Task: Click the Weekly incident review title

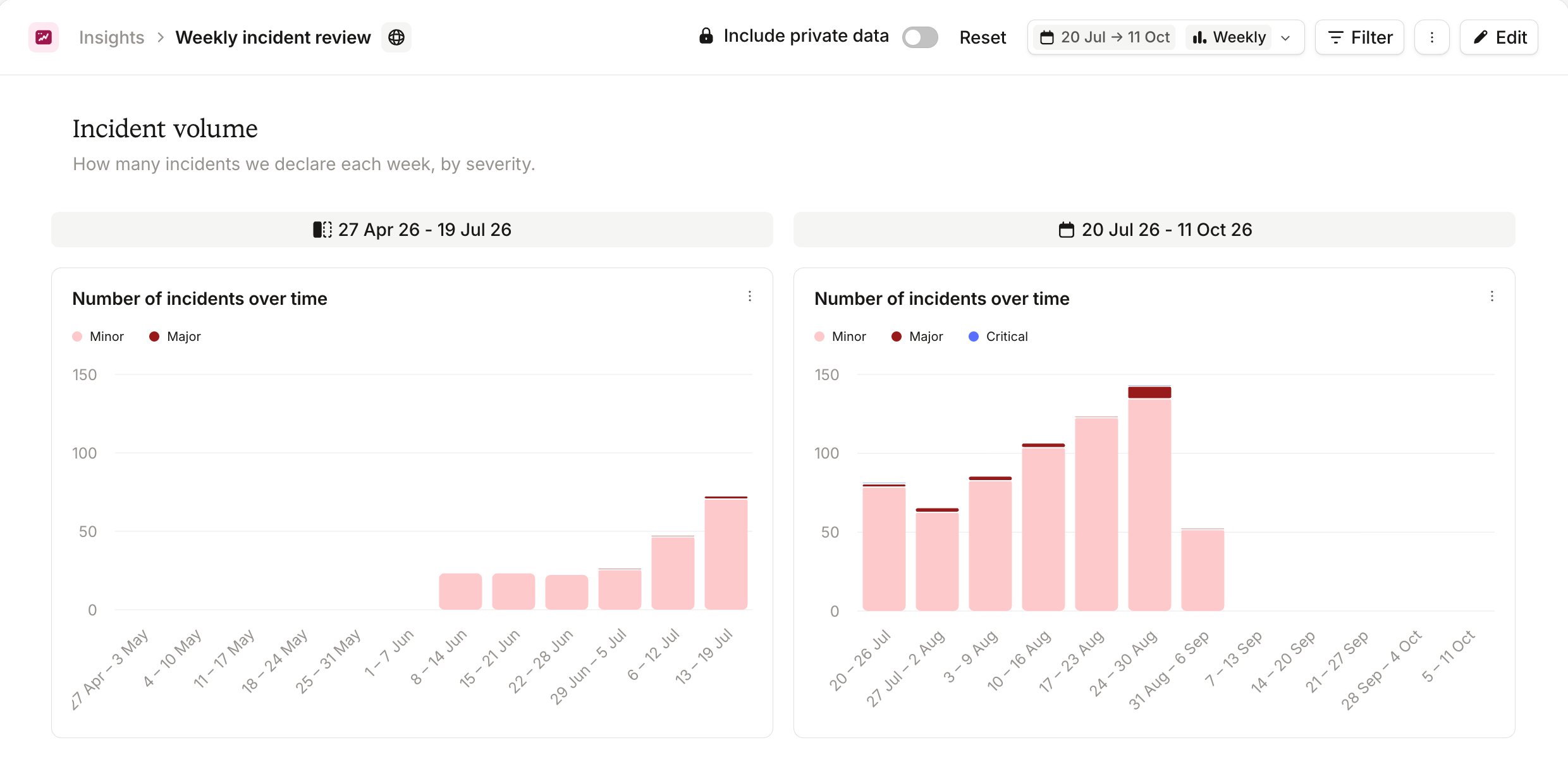Action: tap(273, 37)
